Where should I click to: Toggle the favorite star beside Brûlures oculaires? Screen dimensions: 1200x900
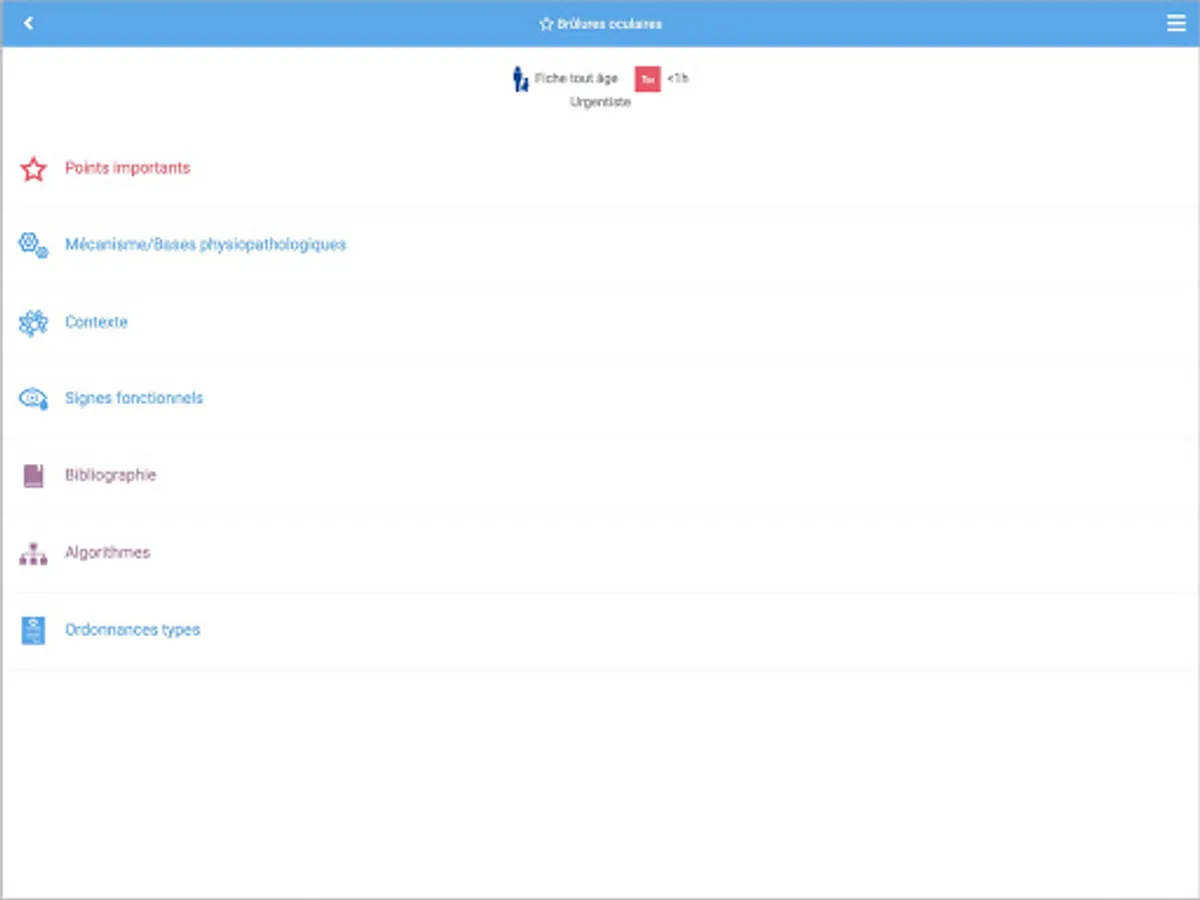click(x=546, y=24)
